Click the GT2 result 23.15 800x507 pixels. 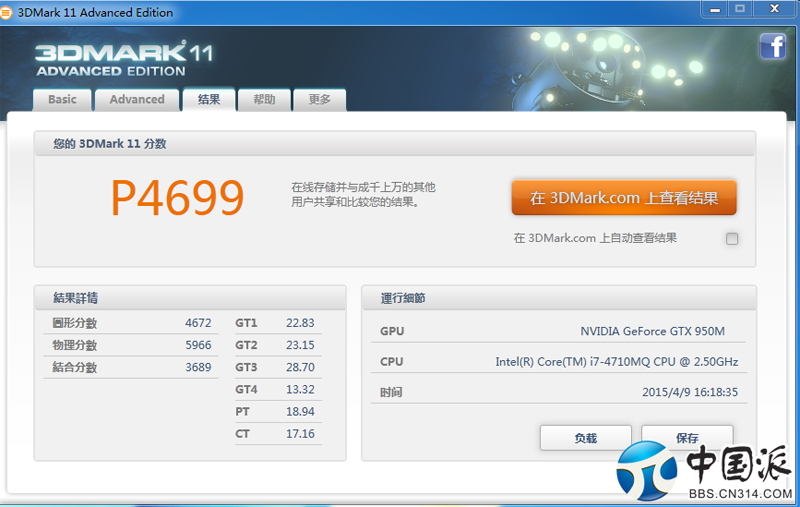(300, 345)
